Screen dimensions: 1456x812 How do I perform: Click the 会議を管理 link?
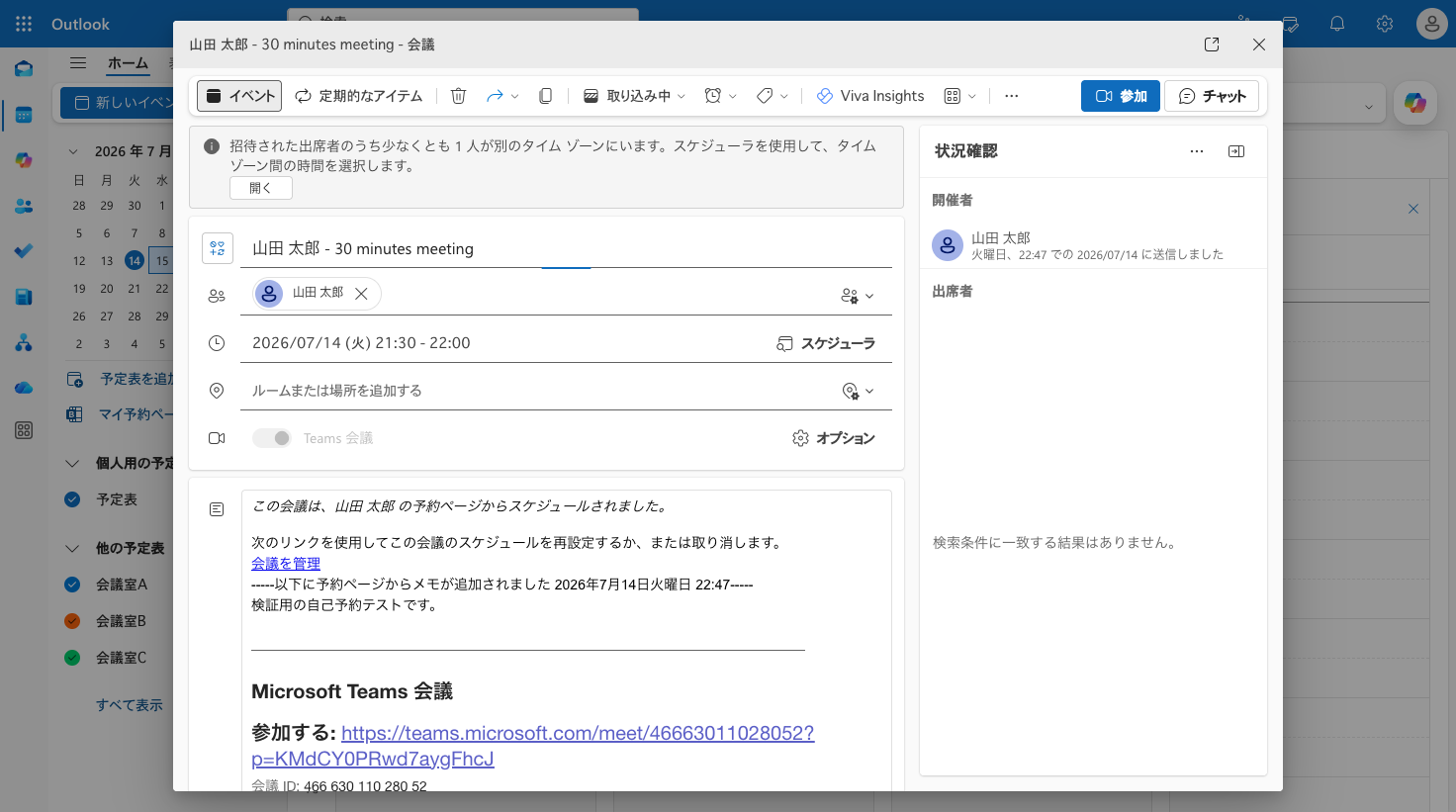pos(286,564)
